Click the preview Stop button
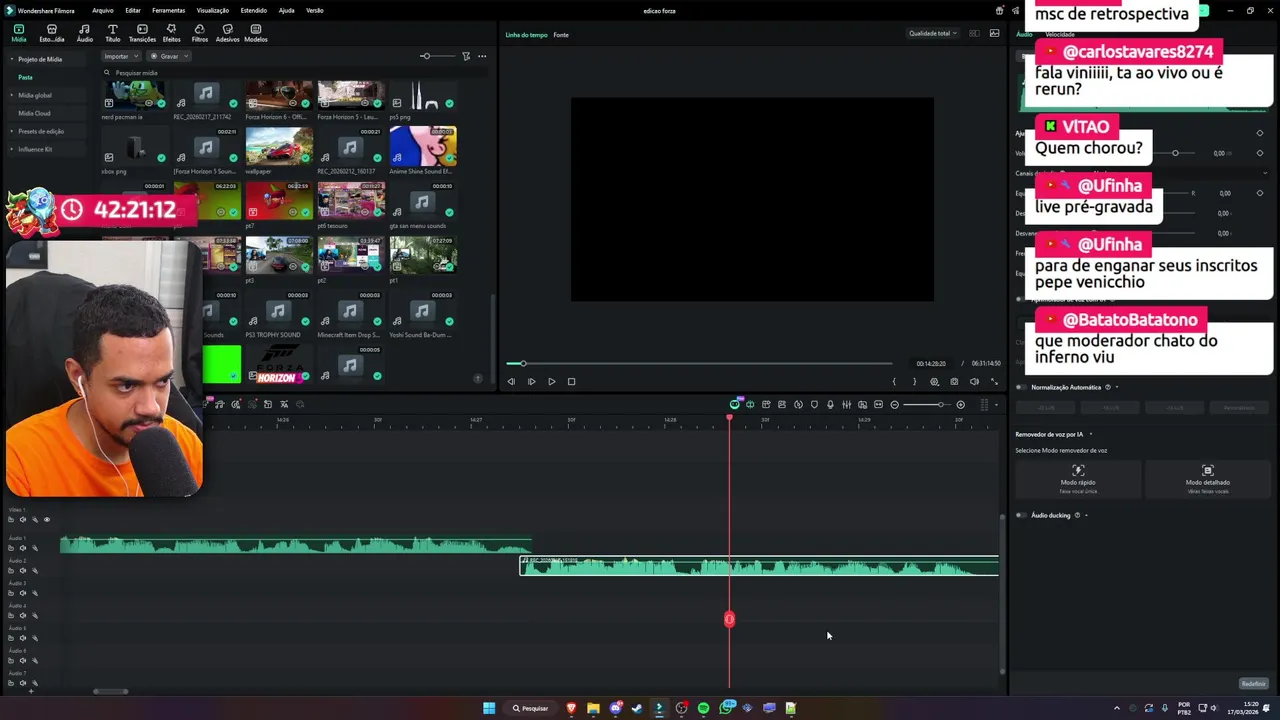The image size is (1280, 720). tap(571, 381)
